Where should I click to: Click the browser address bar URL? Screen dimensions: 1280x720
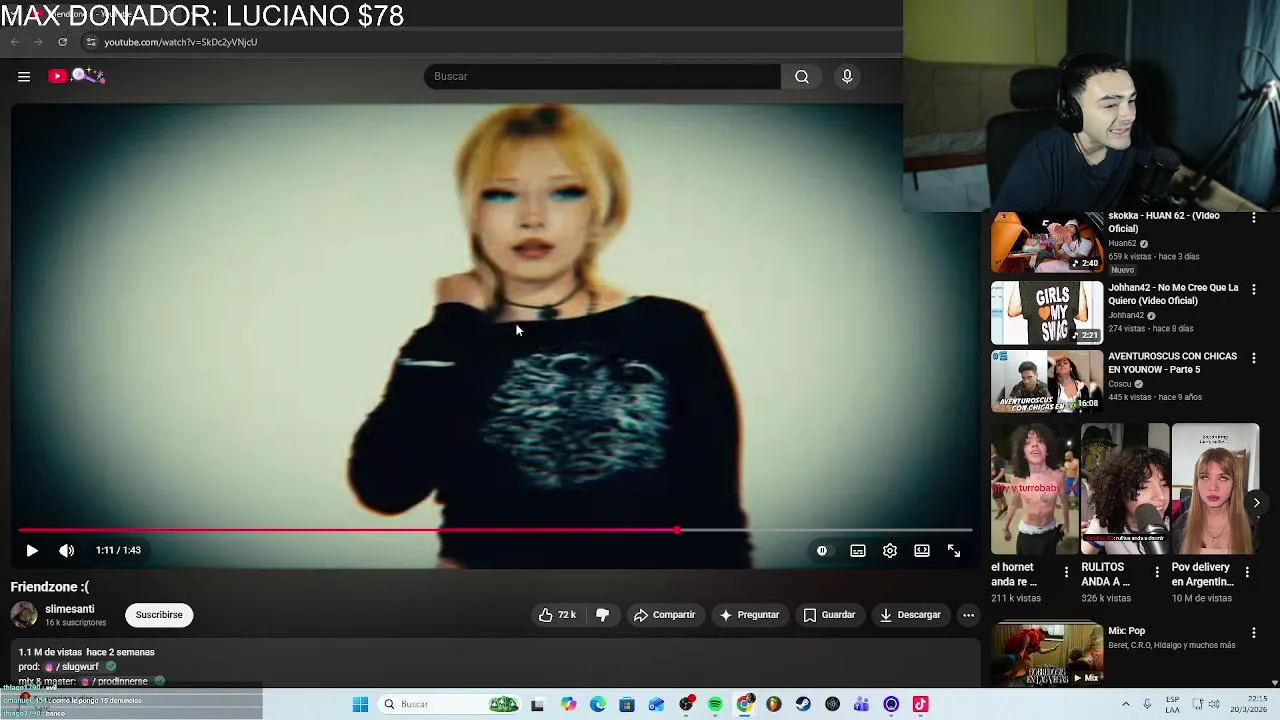[x=181, y=42]
